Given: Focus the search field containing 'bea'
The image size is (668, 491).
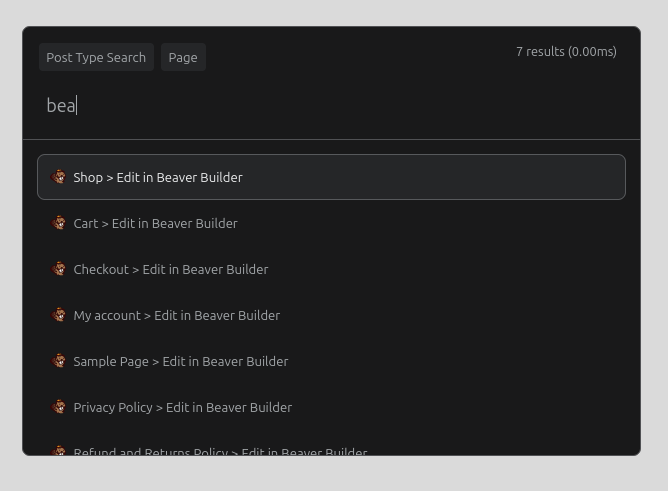Looking at the screenshot, I should [x=331, y=106].
